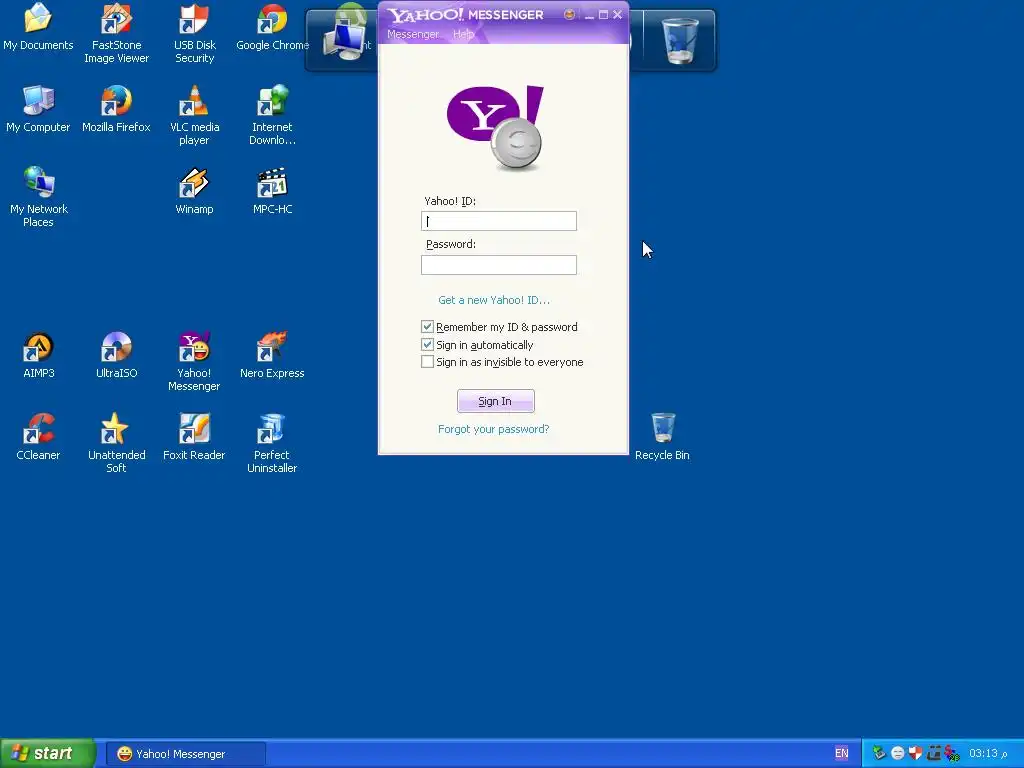Select the Nero Express desktop shortcut
1024x768 pixels.
pos(272,355)
